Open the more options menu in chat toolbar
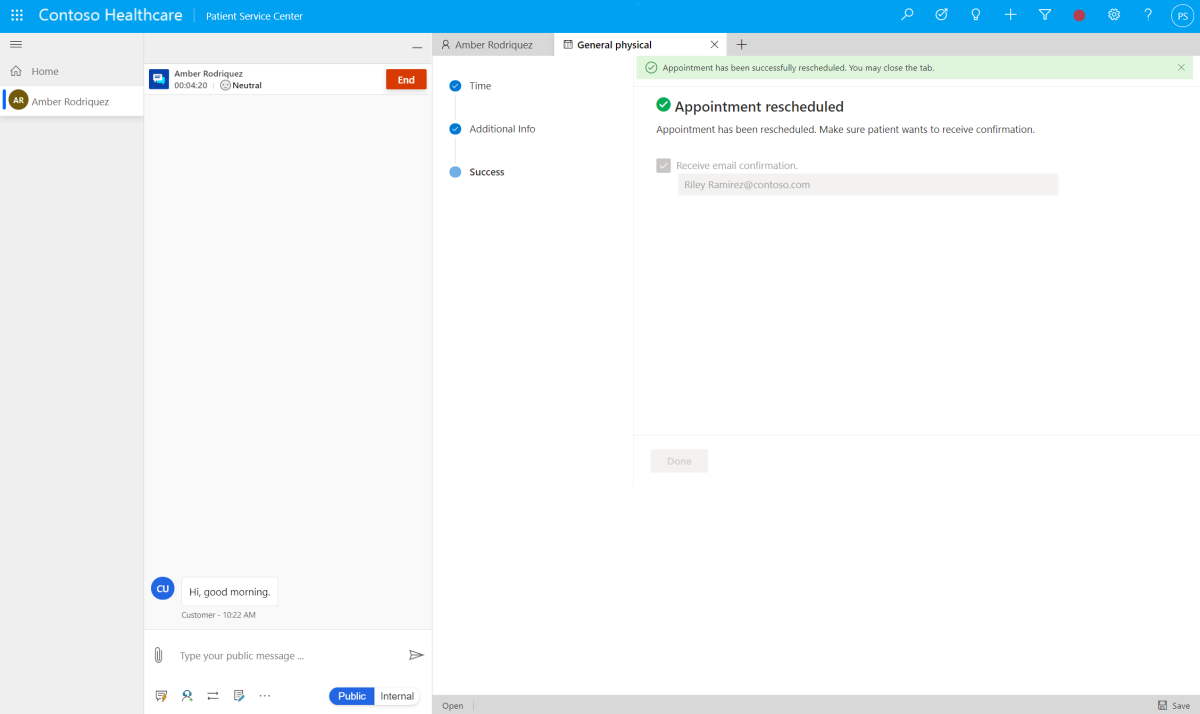The height and width of the screenshot is (714, 1200). click(264, 695)
